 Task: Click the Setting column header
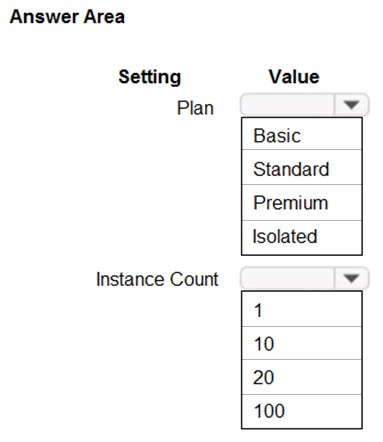(150, 77)
